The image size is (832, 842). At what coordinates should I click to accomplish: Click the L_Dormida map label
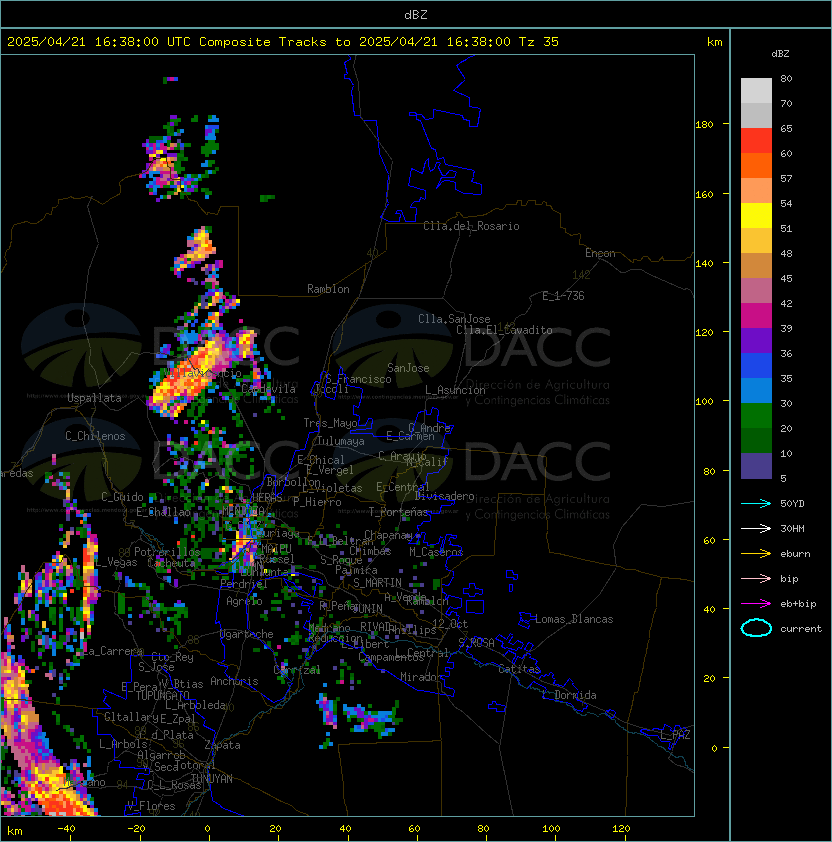point(569,695)
